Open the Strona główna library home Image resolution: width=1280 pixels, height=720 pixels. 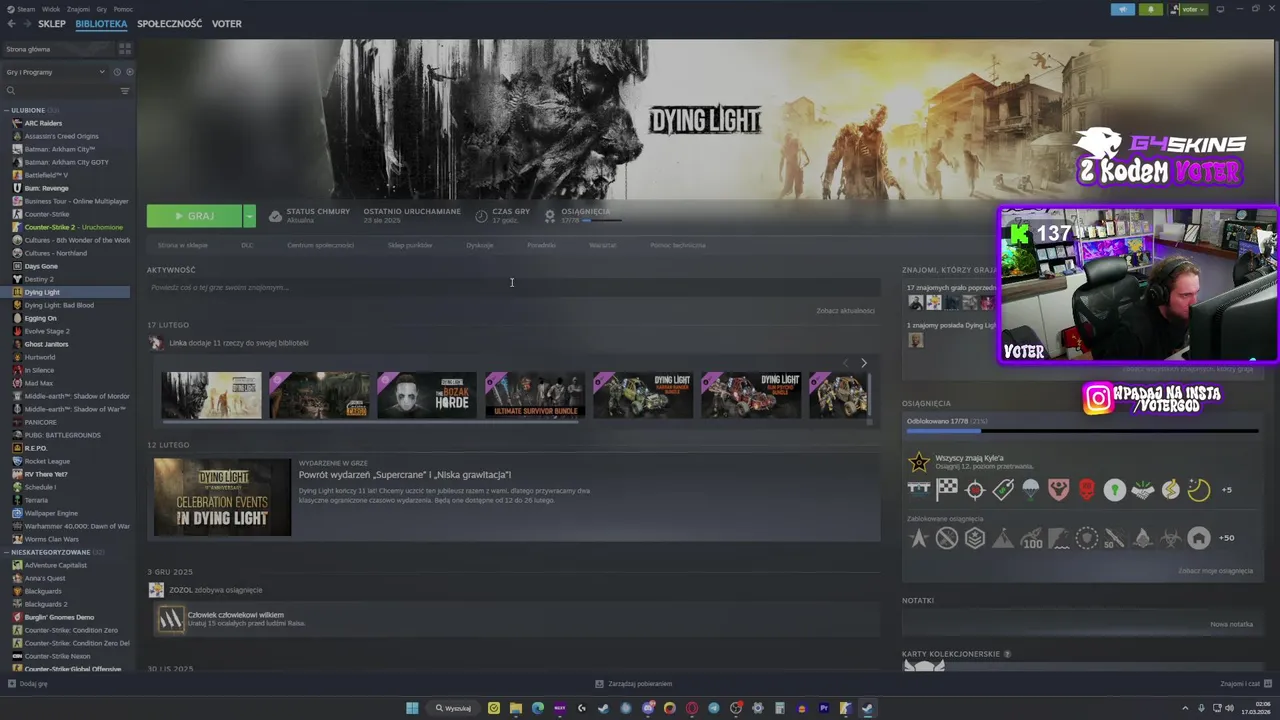pyautogui.click(x=58, y=49)
